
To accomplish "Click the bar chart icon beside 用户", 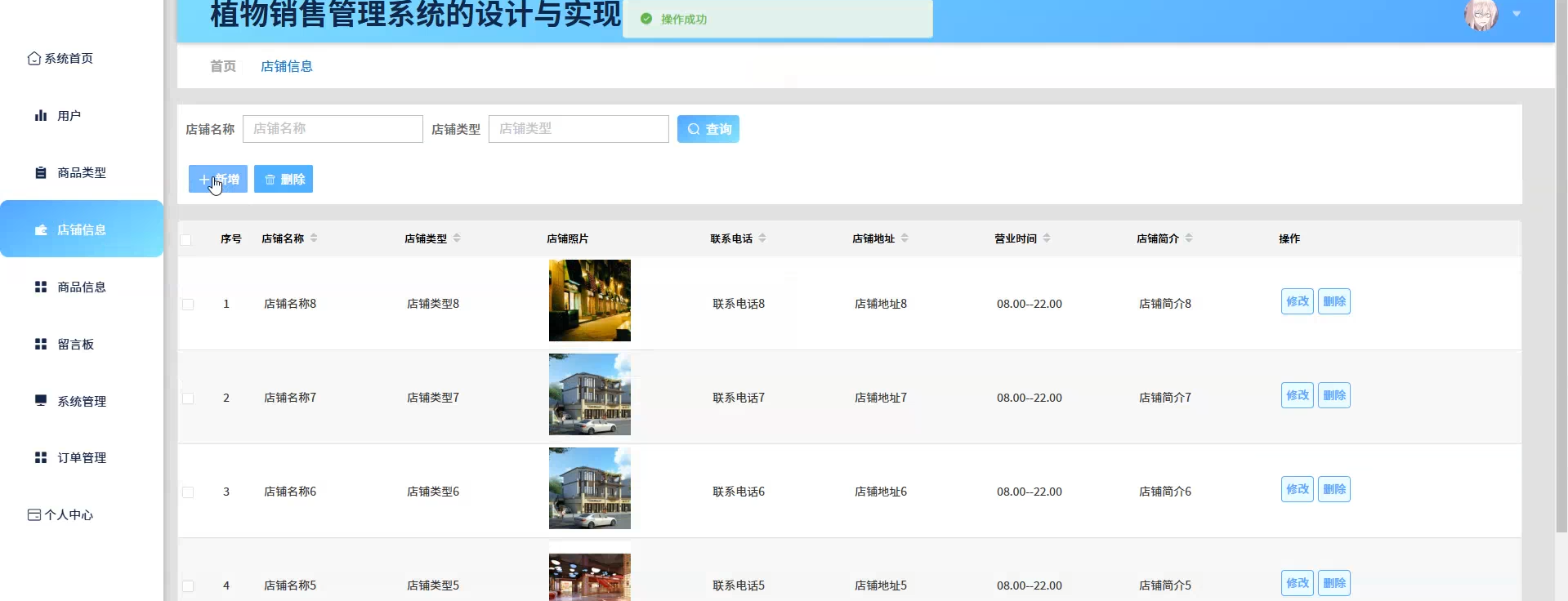I will coord(41,115).
